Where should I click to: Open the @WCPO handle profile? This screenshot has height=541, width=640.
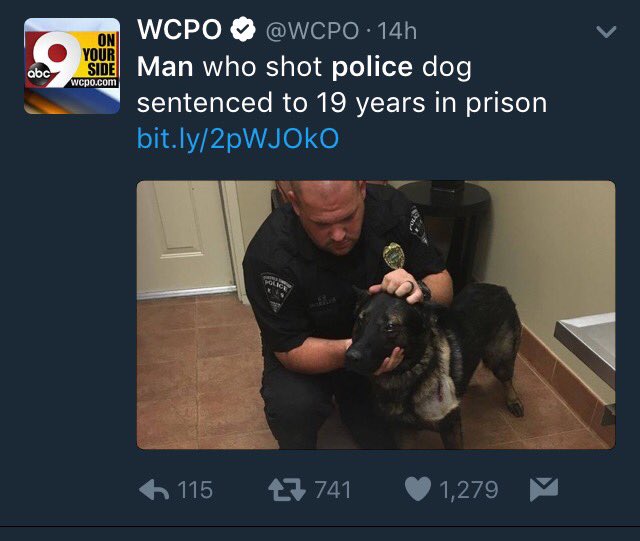point(312,31)
